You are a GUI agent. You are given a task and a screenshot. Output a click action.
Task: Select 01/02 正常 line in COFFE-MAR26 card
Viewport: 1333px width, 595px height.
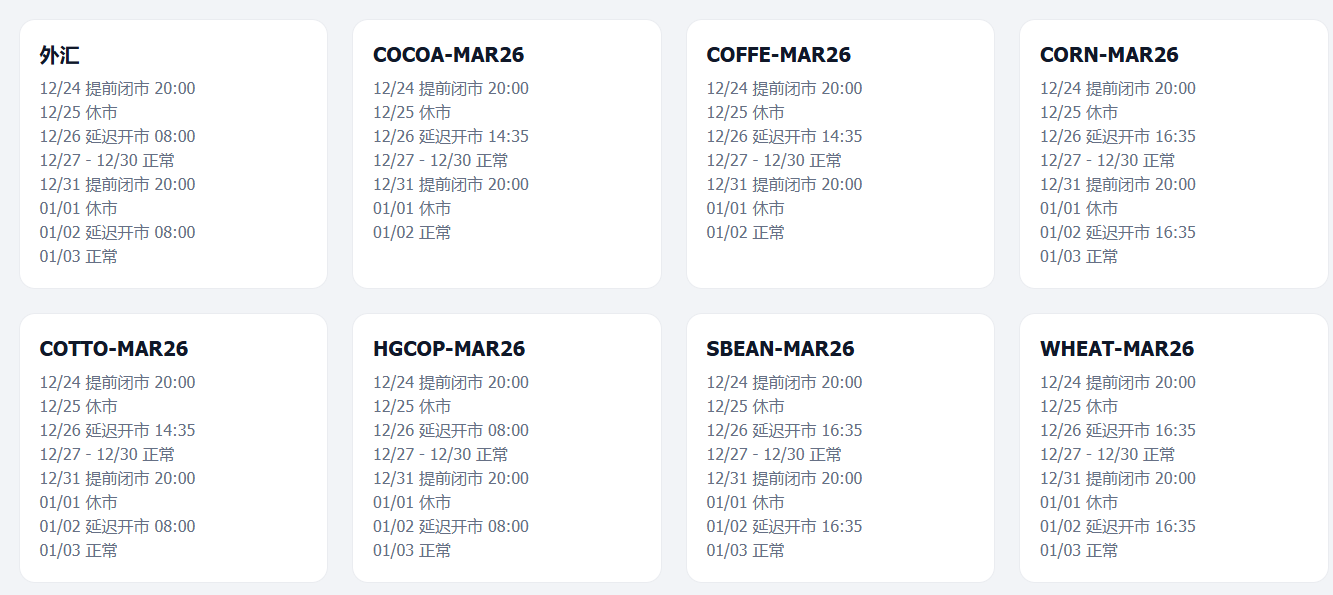745,233
